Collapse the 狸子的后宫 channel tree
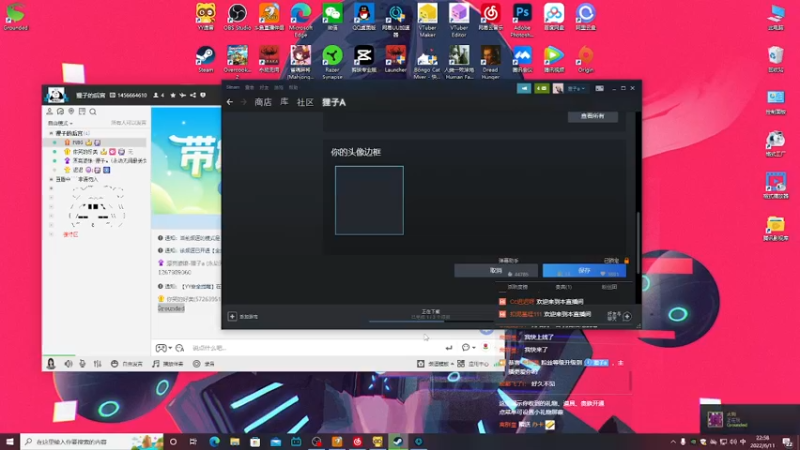The image size is (800, 450). coord(51,133)
